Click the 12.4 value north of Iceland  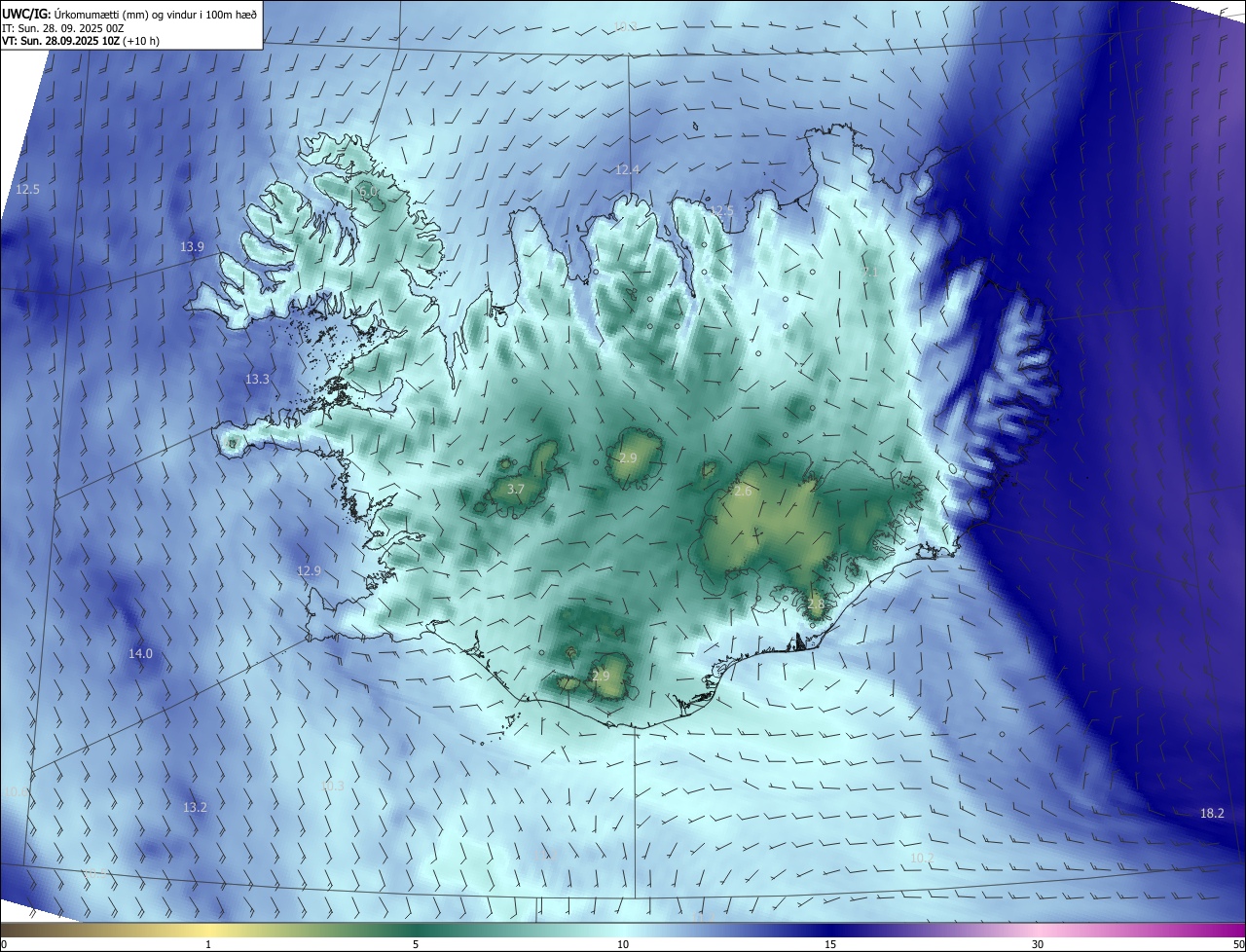pyautogui.click(x=628, y=169)
